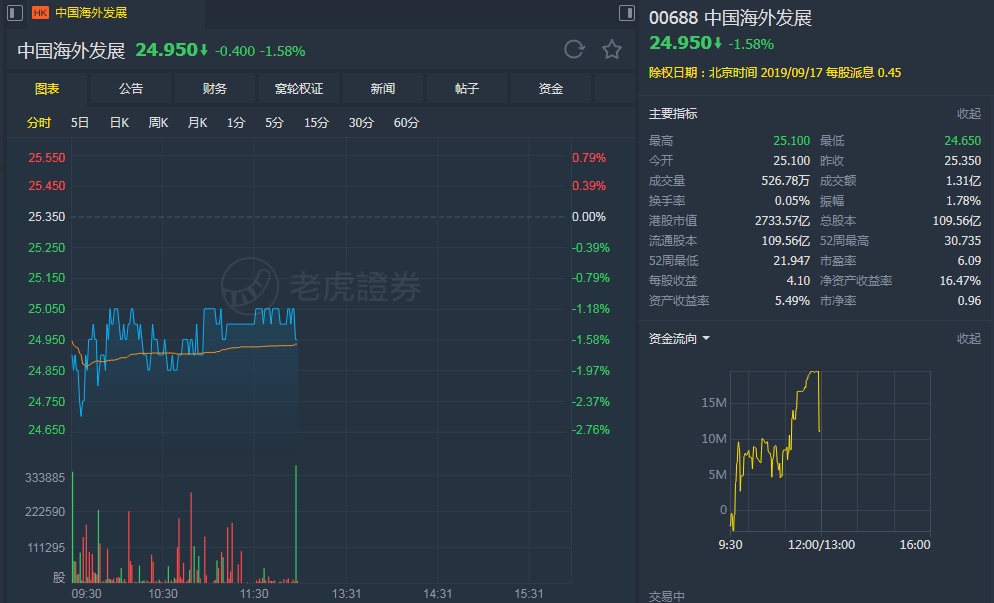
Task: Select 分时 chart period
Action: click(39, 122)
